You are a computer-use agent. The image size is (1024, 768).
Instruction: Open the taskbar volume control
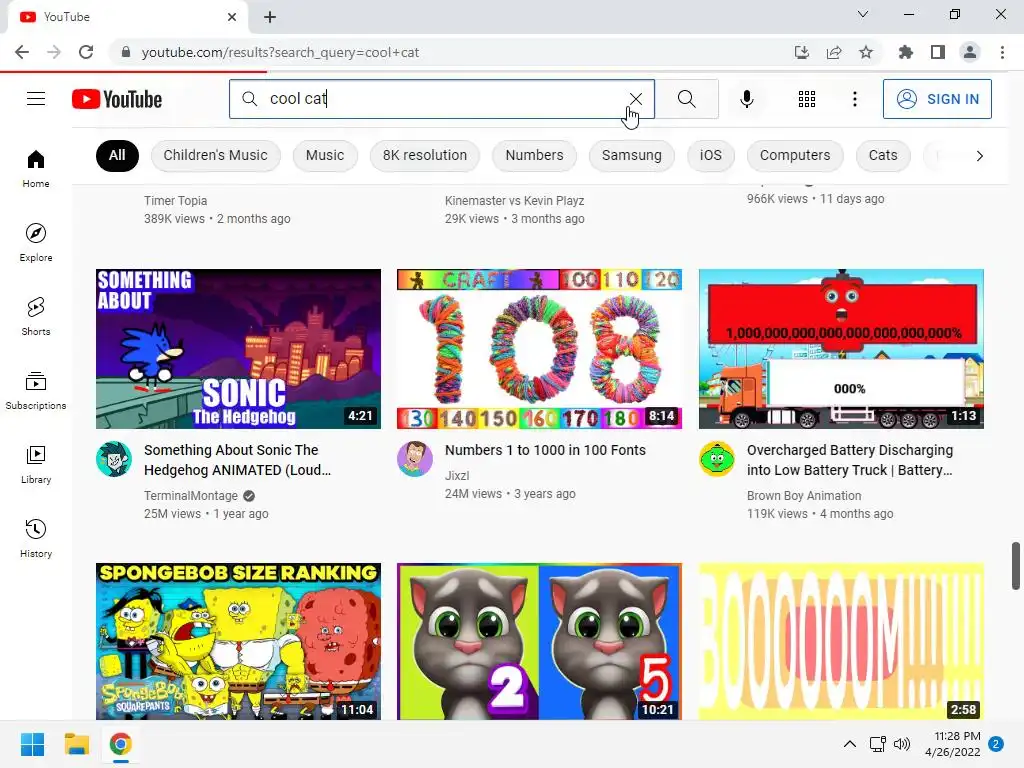coord(902,744)
